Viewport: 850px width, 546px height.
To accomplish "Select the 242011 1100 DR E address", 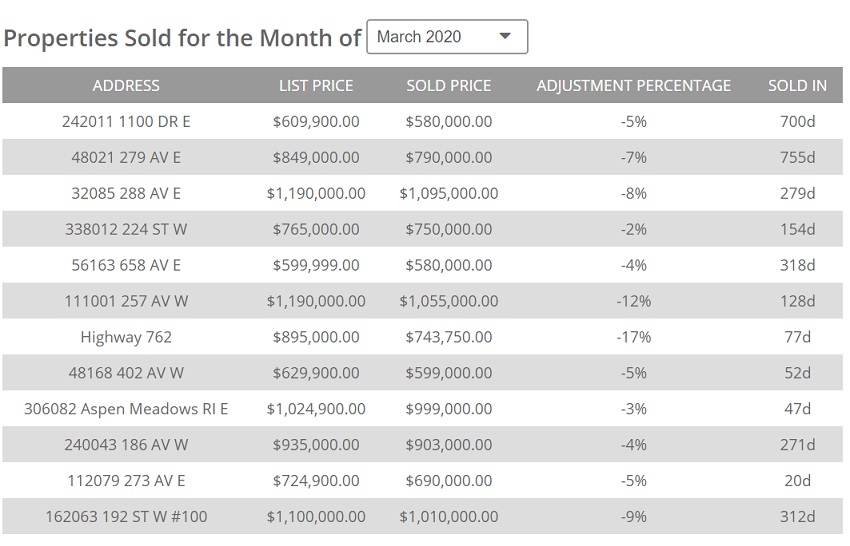I will [126, 121].
